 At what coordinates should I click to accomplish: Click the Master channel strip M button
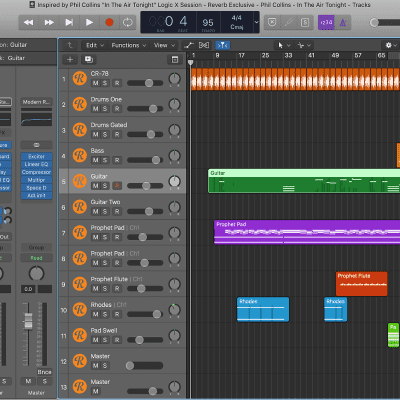click(x=28, y=381)
